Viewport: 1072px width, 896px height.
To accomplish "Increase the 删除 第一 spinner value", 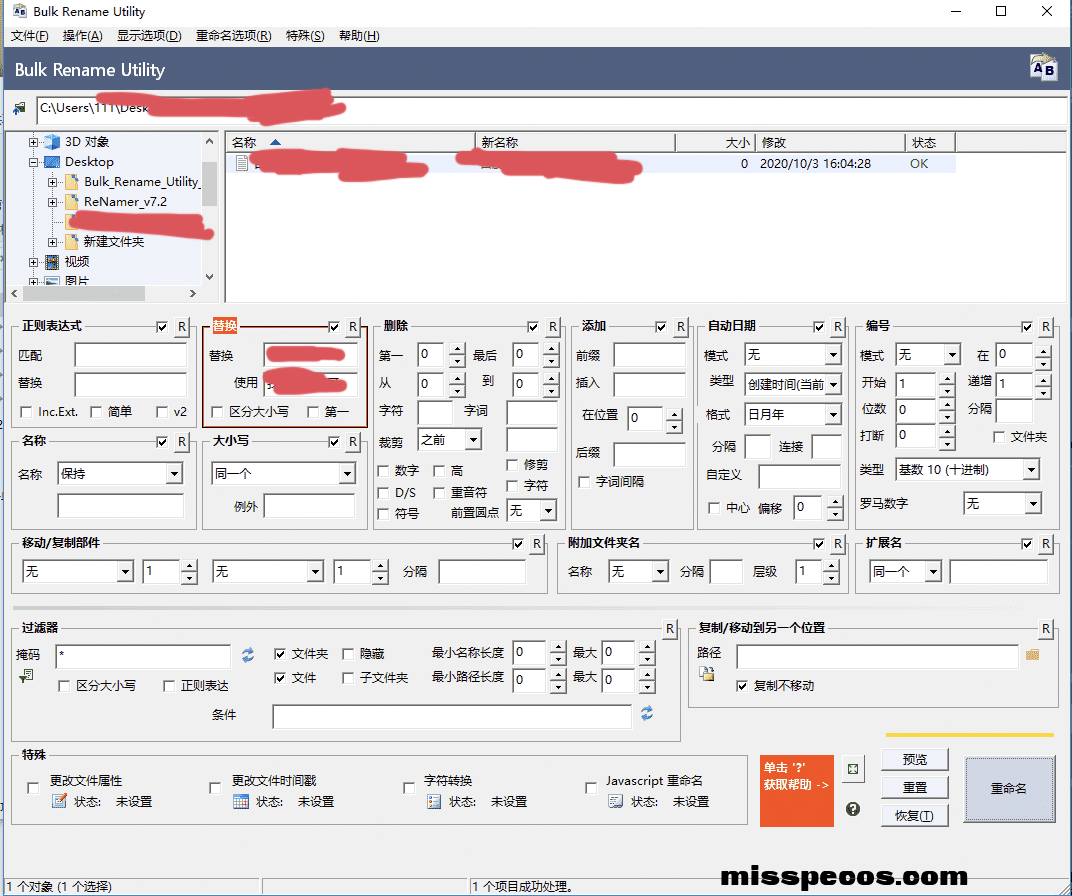I will point(457,349).
